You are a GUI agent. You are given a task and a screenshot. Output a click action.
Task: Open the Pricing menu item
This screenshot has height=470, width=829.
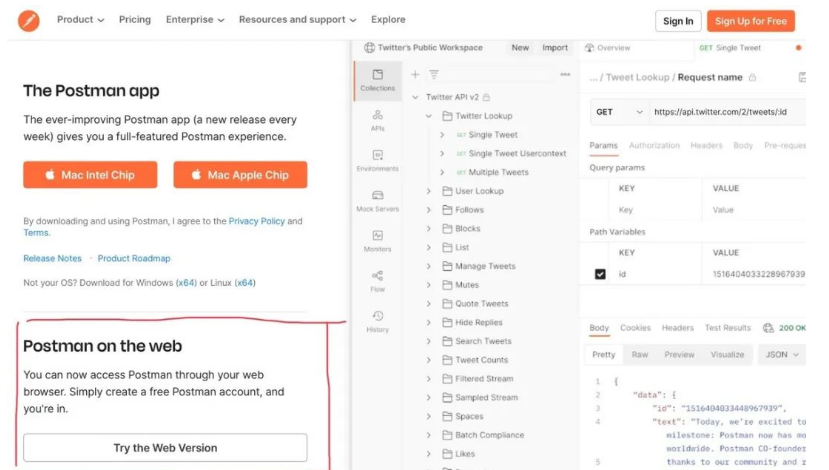click(135, 20)
